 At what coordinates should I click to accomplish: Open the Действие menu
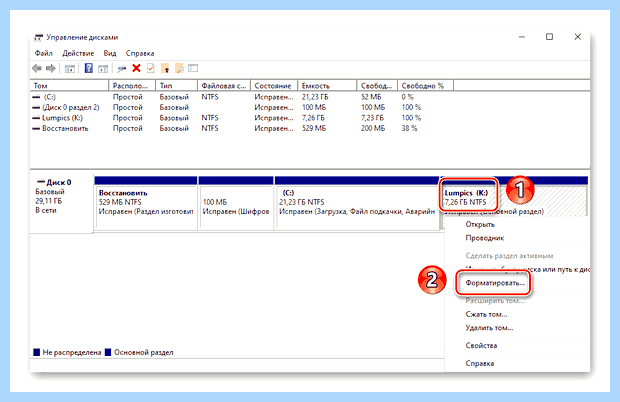[78, 53]
